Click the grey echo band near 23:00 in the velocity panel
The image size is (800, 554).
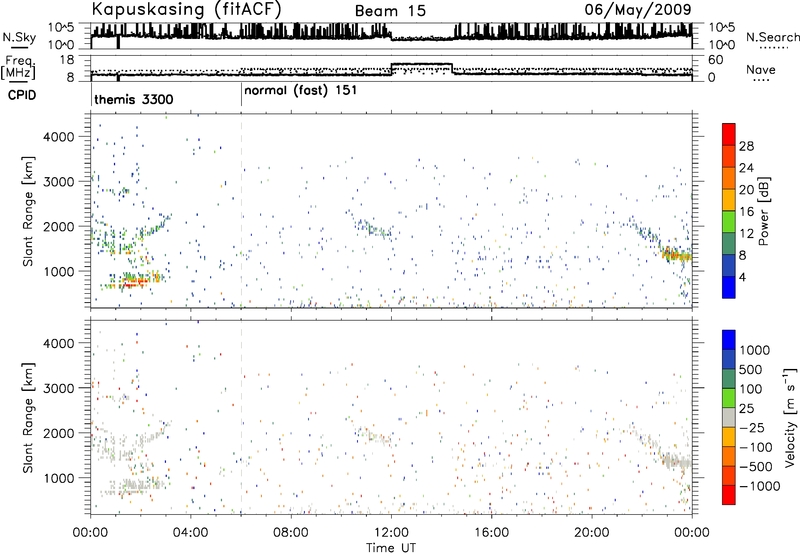677,461
